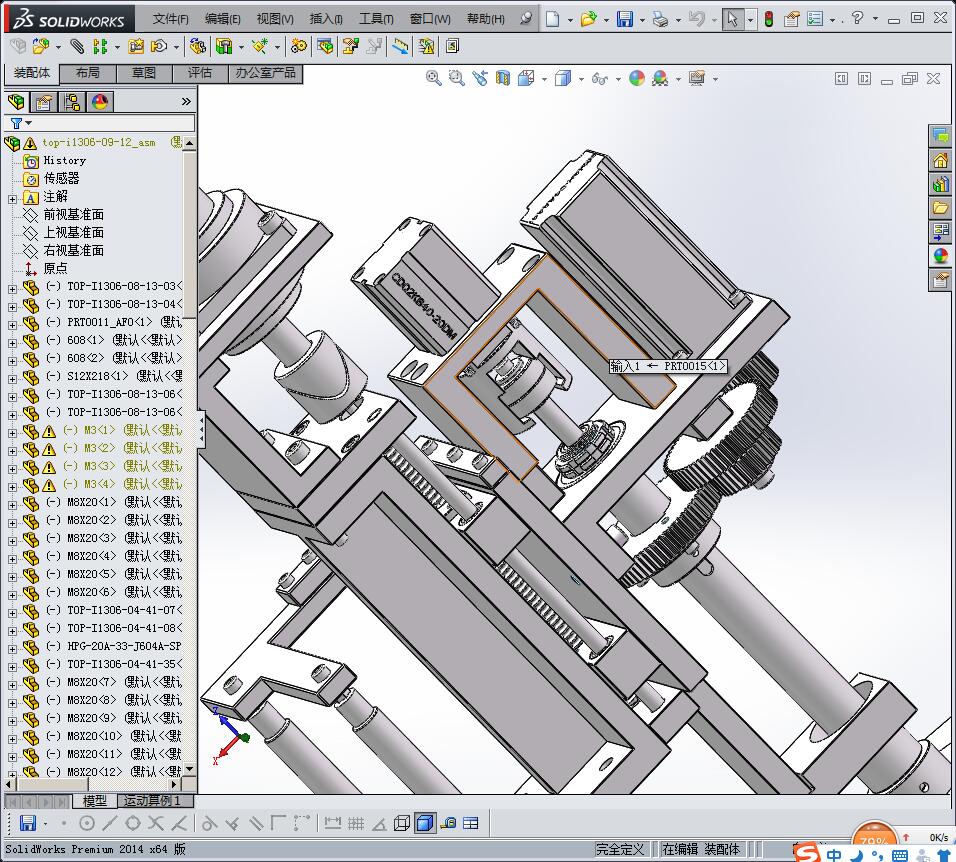The image size is (956, 862).
Task: Click the Rebuild traffic light icon
Action: [768, 19]
